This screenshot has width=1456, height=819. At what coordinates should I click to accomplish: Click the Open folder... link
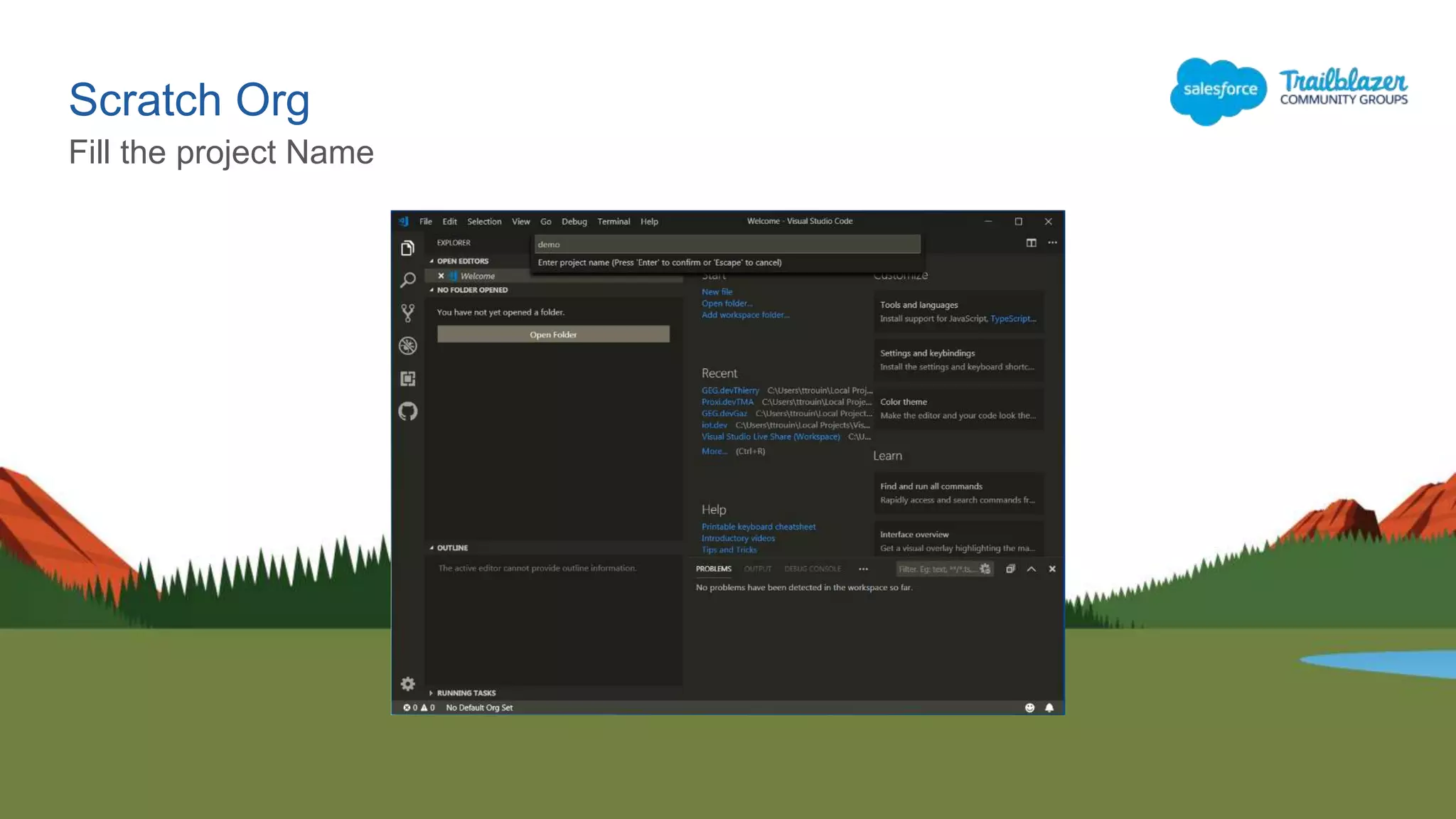pos(727,303)
